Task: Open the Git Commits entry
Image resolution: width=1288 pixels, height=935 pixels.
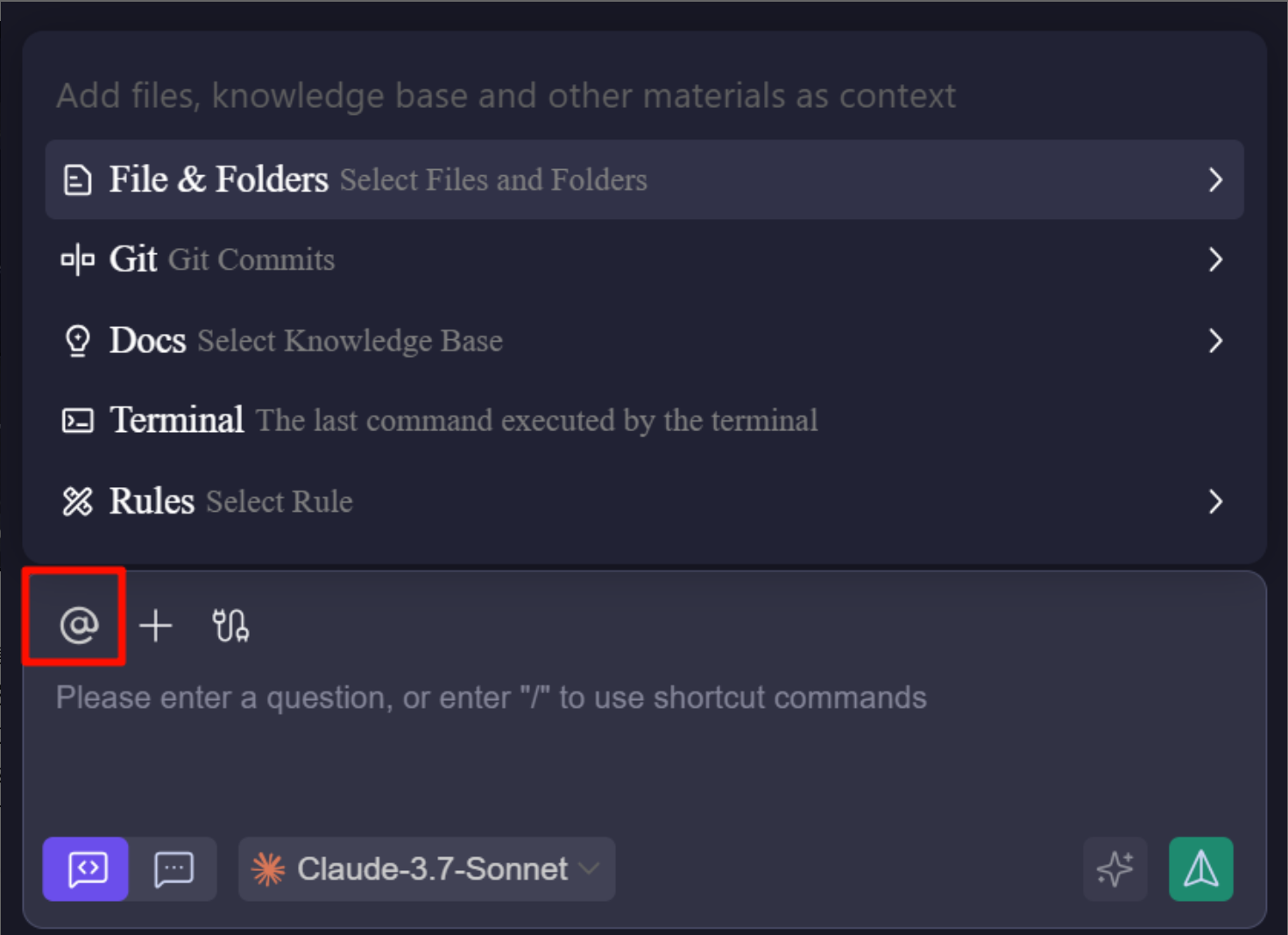Action: (613, 259)
